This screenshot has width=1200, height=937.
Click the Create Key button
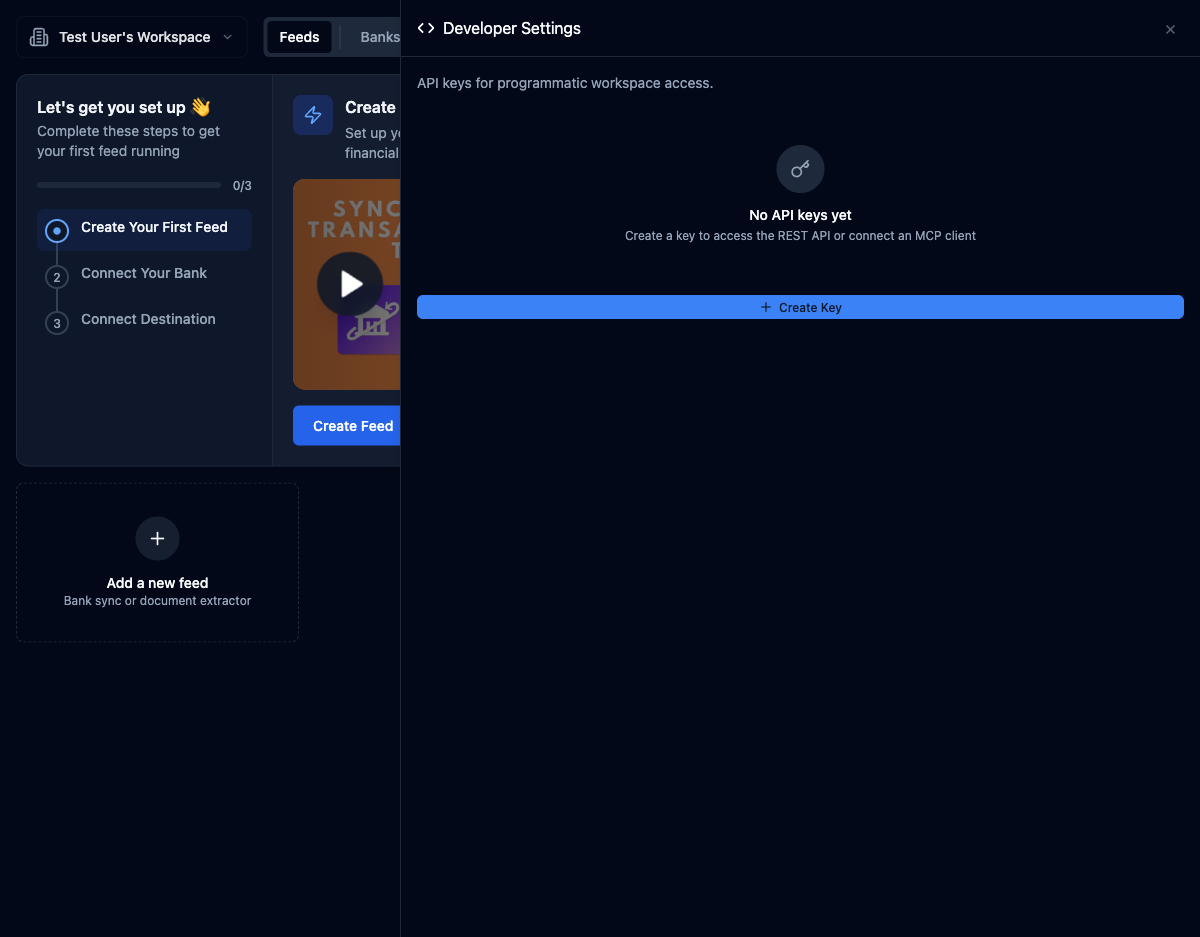800,307
